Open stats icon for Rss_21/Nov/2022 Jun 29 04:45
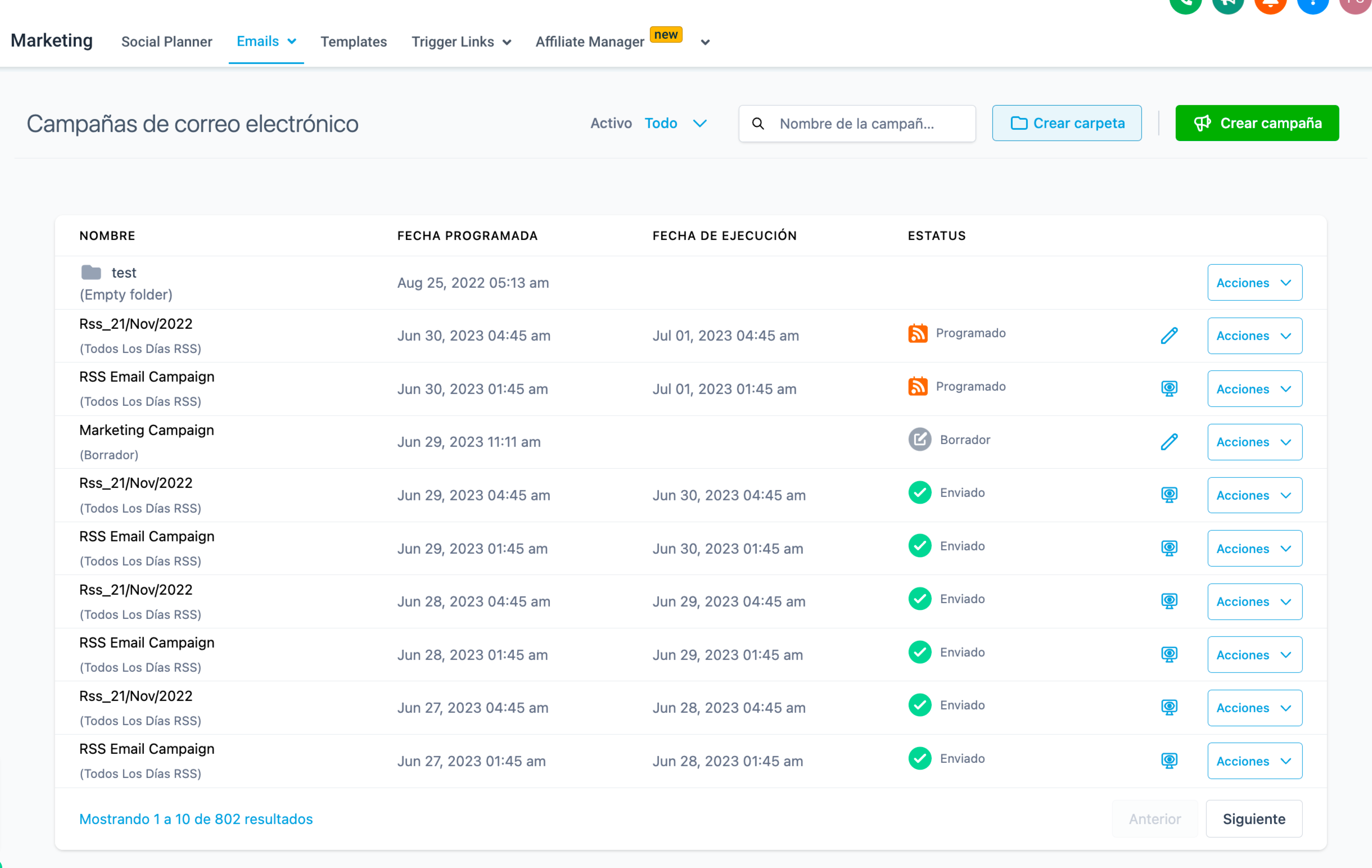Screen dimensions: 1372x868 point(1168,495)
